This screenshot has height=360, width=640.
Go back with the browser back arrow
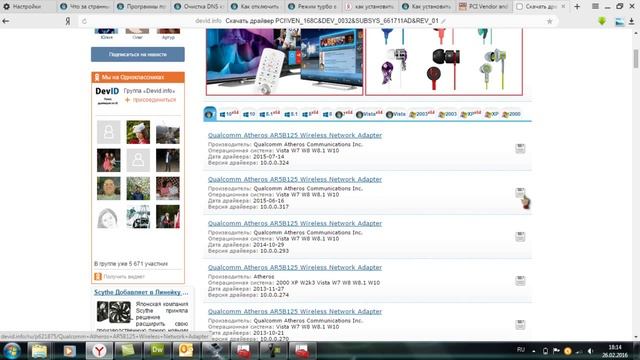point(6,21)
